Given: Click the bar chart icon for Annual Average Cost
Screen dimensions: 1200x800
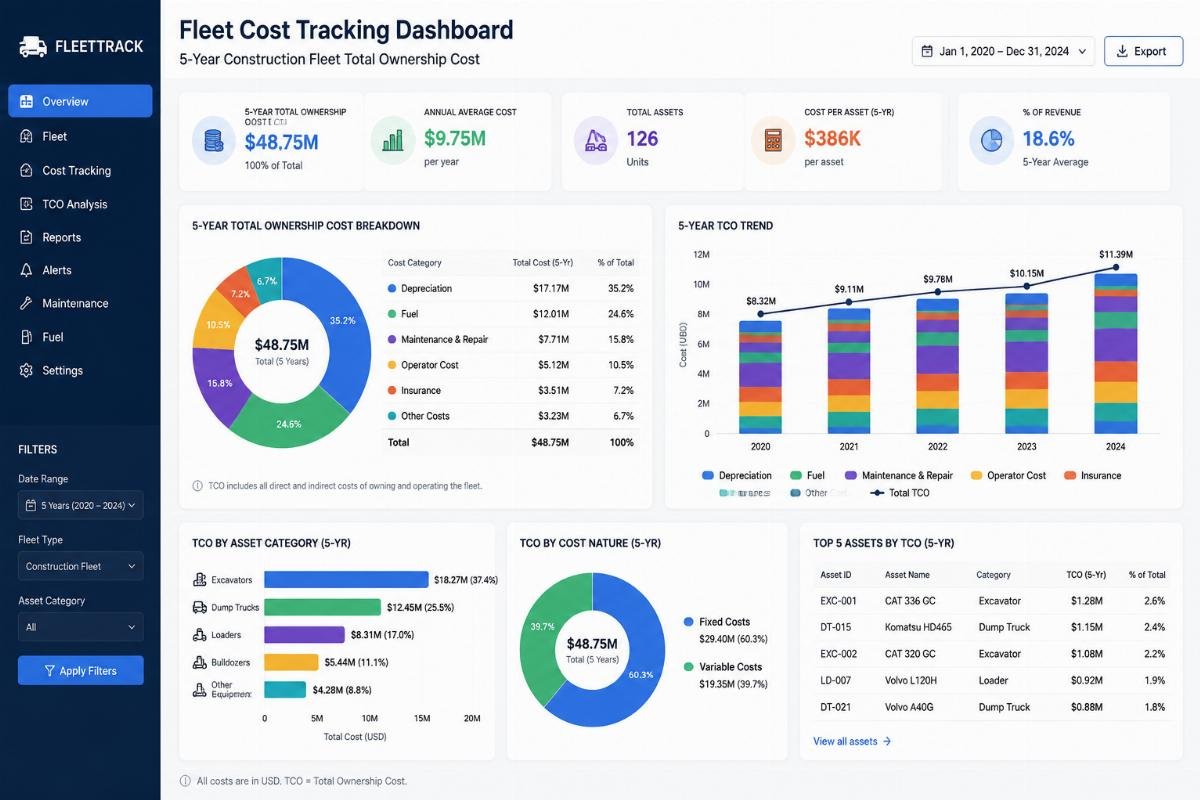Looking at the screenshot, I should coord(392,141).
